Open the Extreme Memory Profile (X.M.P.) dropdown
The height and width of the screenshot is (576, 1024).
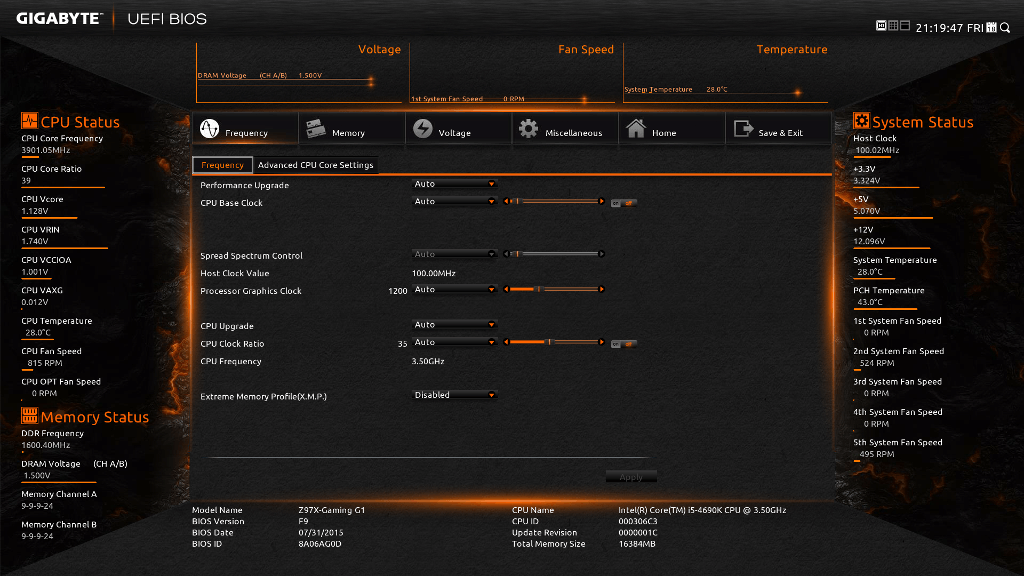tap(455, 395)
